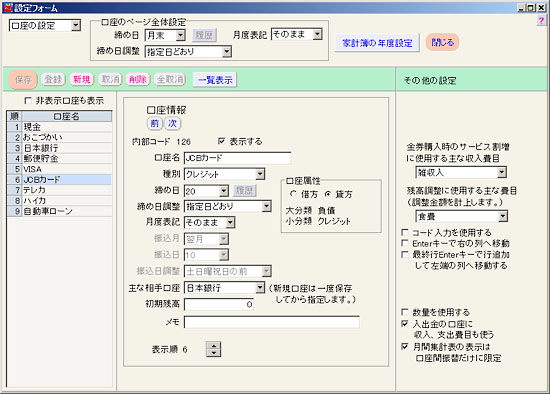Select the 自動車ローン account row
Screen dimensions: 550x394
pos(60,211)
